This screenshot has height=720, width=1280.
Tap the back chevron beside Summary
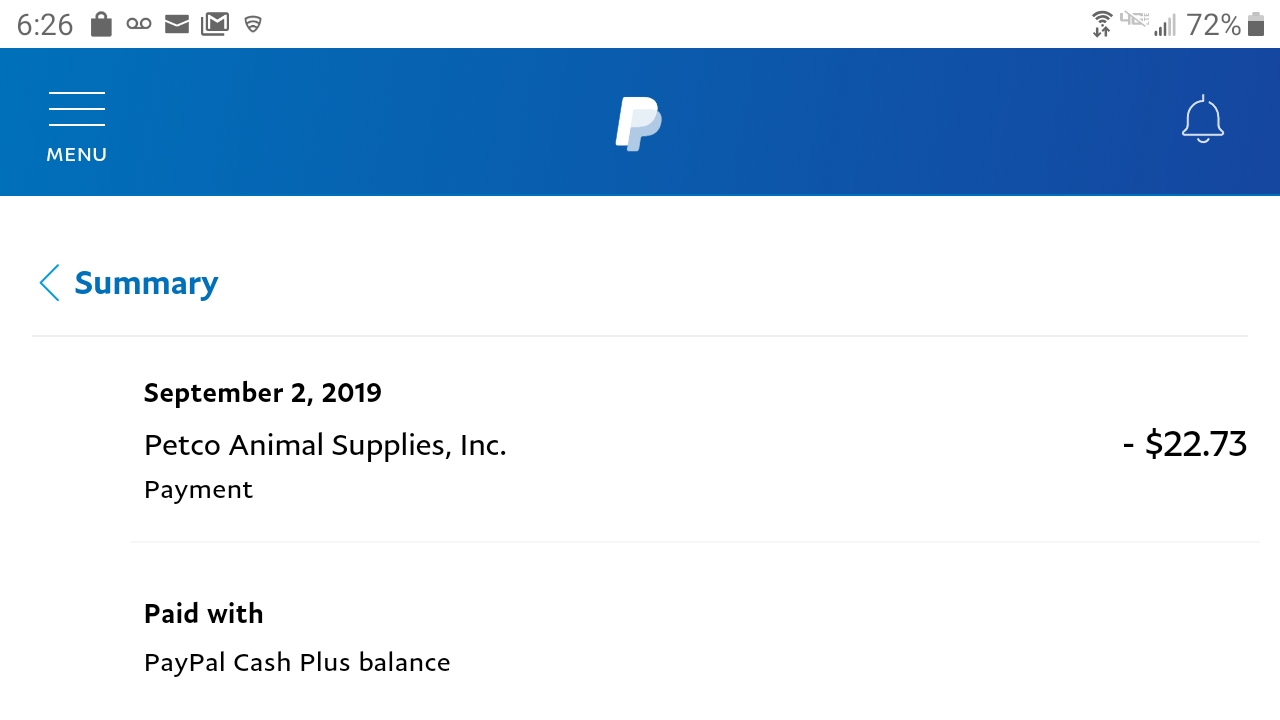[49, 283]
